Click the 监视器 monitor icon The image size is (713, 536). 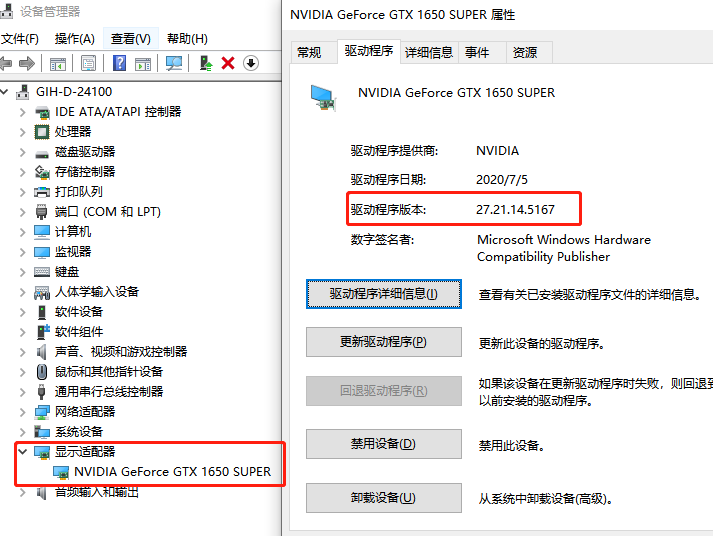tap(42, 252)
